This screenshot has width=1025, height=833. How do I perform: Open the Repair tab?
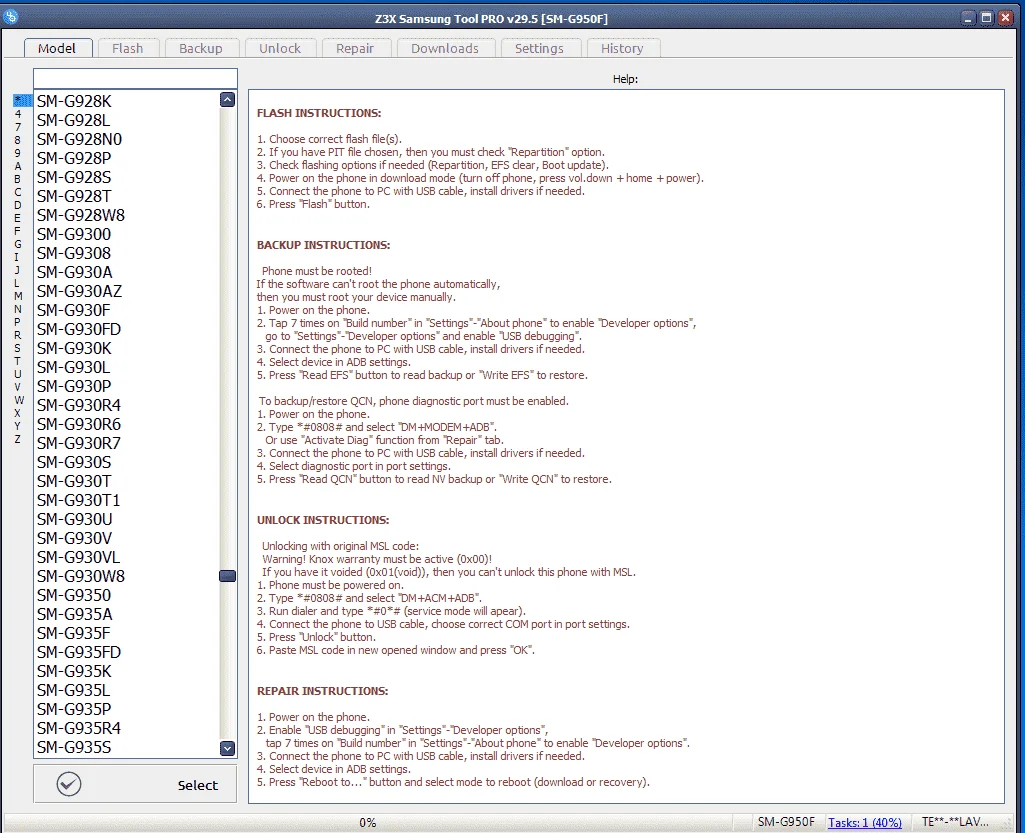[355, 48]
